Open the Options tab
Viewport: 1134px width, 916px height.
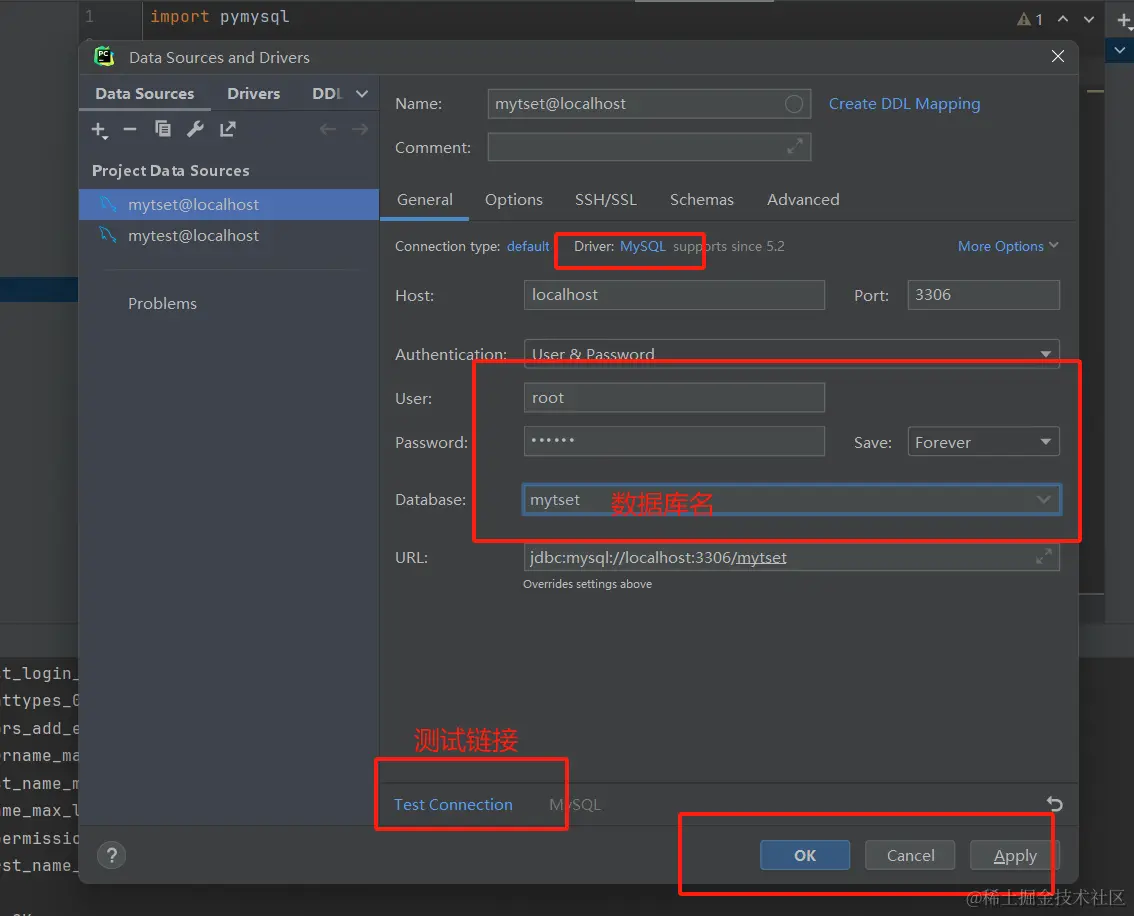pos(513,200)
